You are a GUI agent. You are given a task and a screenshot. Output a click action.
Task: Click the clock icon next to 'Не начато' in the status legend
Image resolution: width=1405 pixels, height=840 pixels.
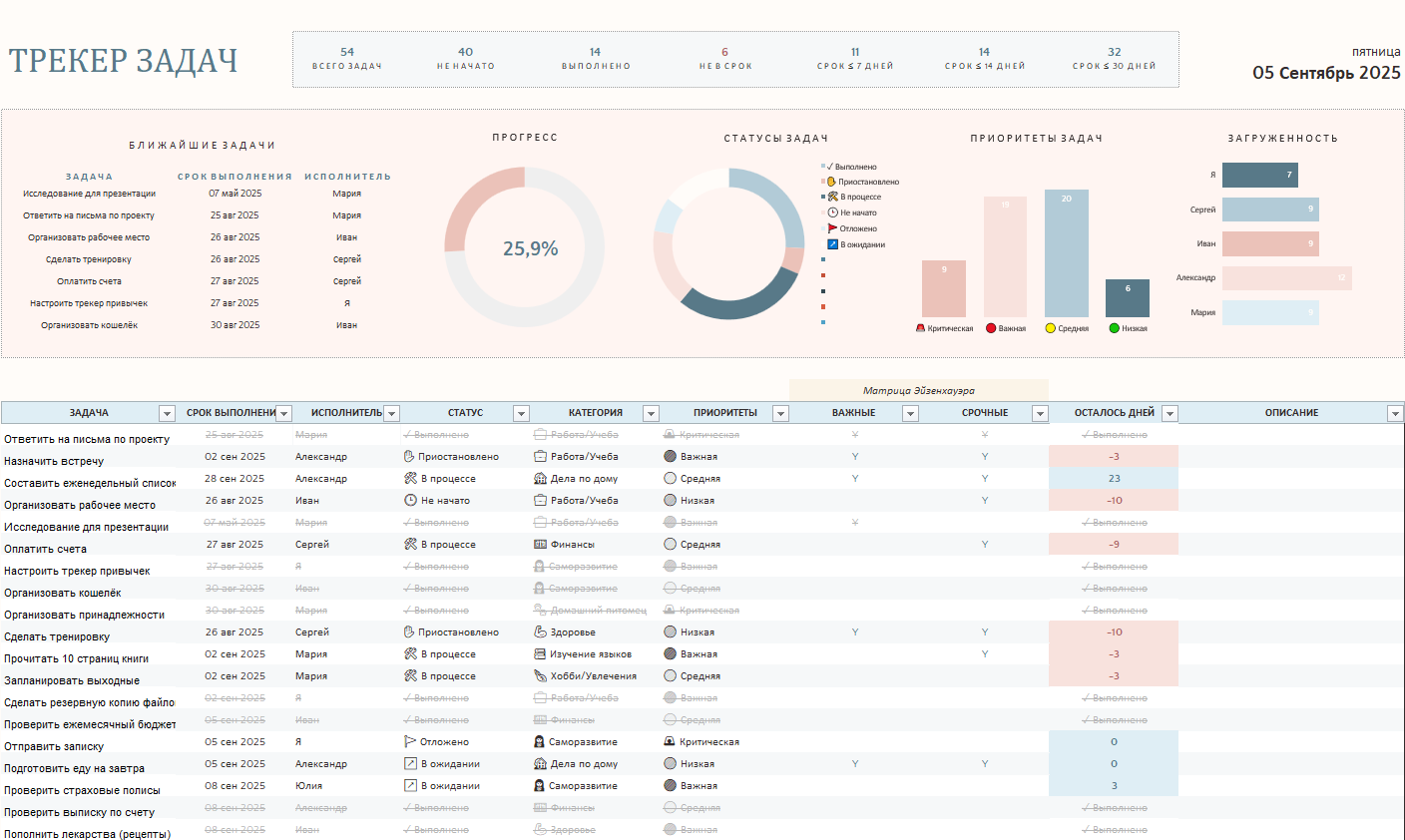(x=832, y=212)
